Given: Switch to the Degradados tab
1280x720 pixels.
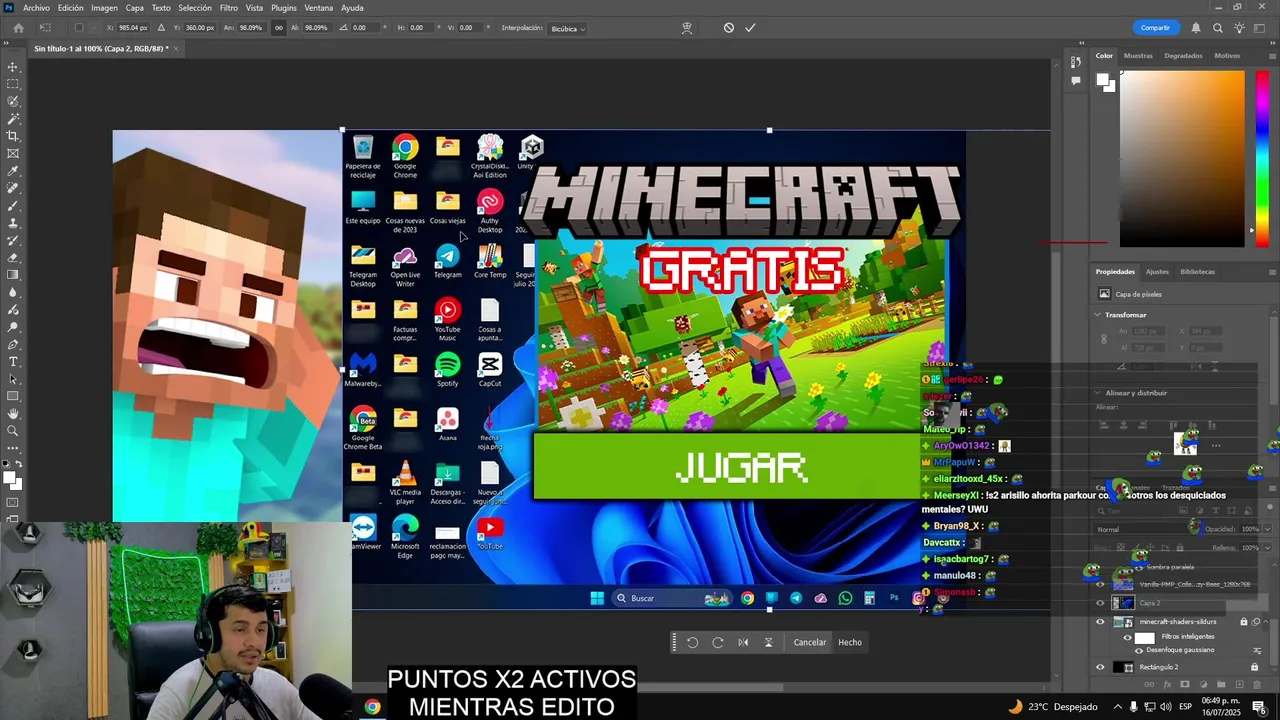Looking at the screenshot, I should (x=1183, y=56).
